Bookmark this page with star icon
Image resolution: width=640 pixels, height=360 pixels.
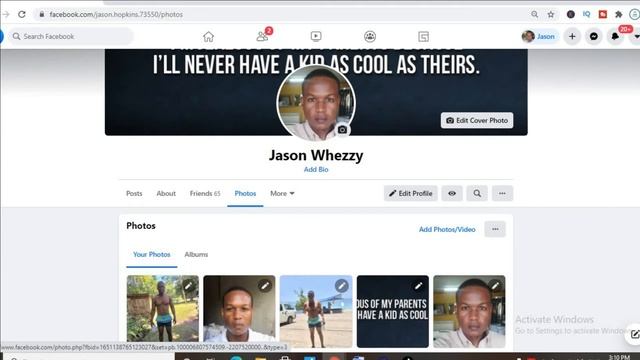551,14
